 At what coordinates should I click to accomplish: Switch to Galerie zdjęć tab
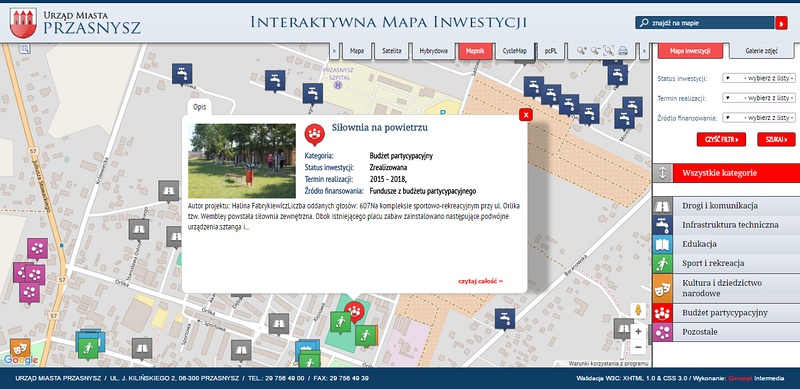(761, 51)
